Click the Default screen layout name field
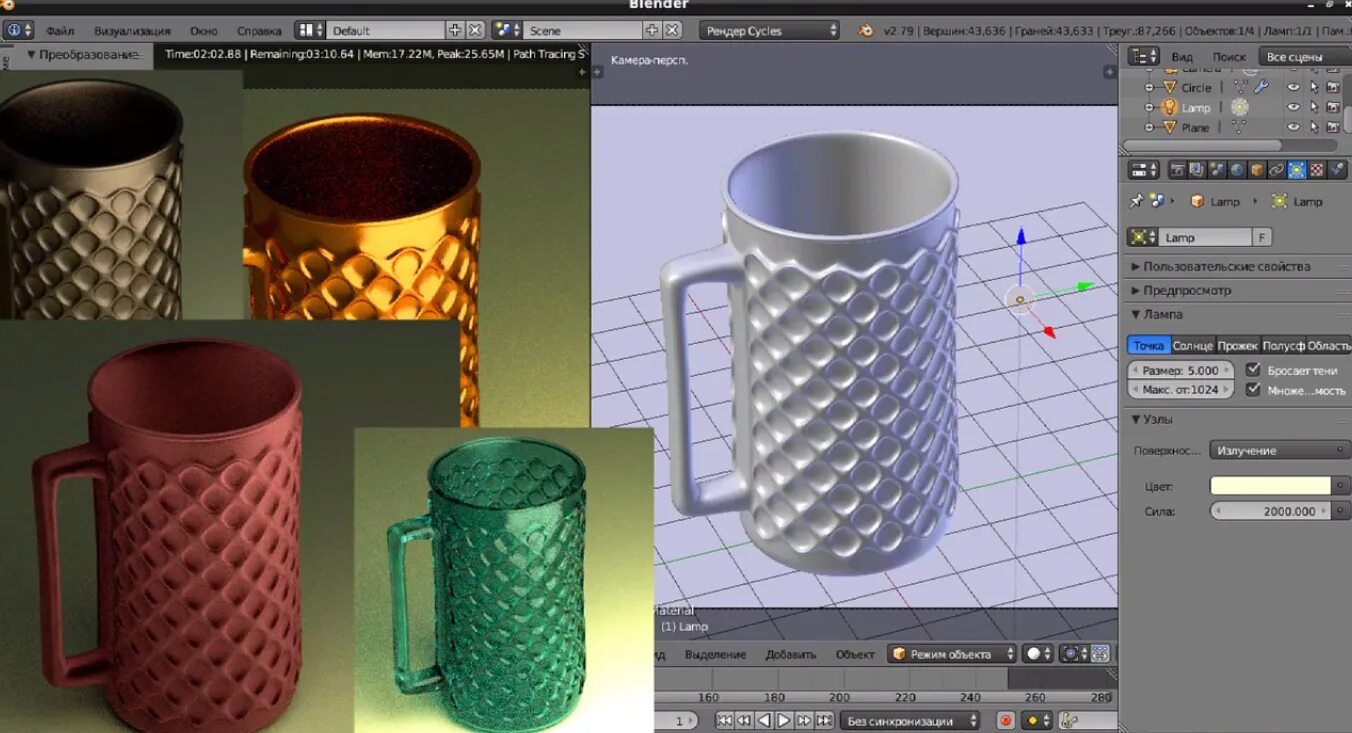This screenshot has width=1352, height=733. click(x=385, y=30)
